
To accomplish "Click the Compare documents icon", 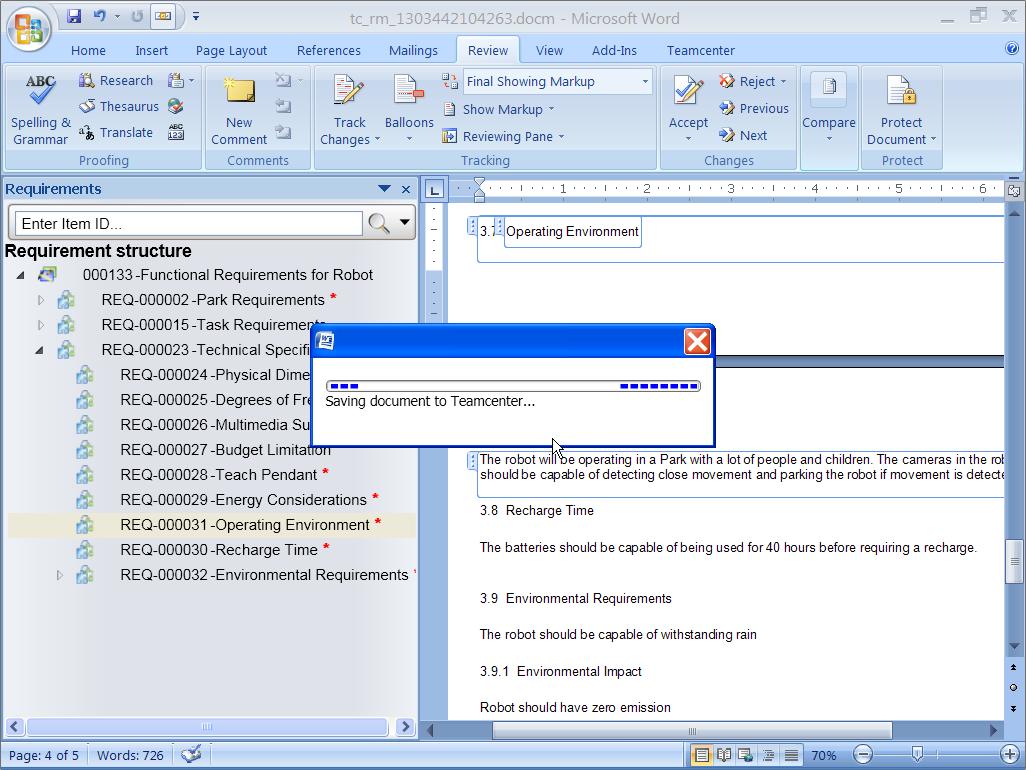I will [829, 88].
